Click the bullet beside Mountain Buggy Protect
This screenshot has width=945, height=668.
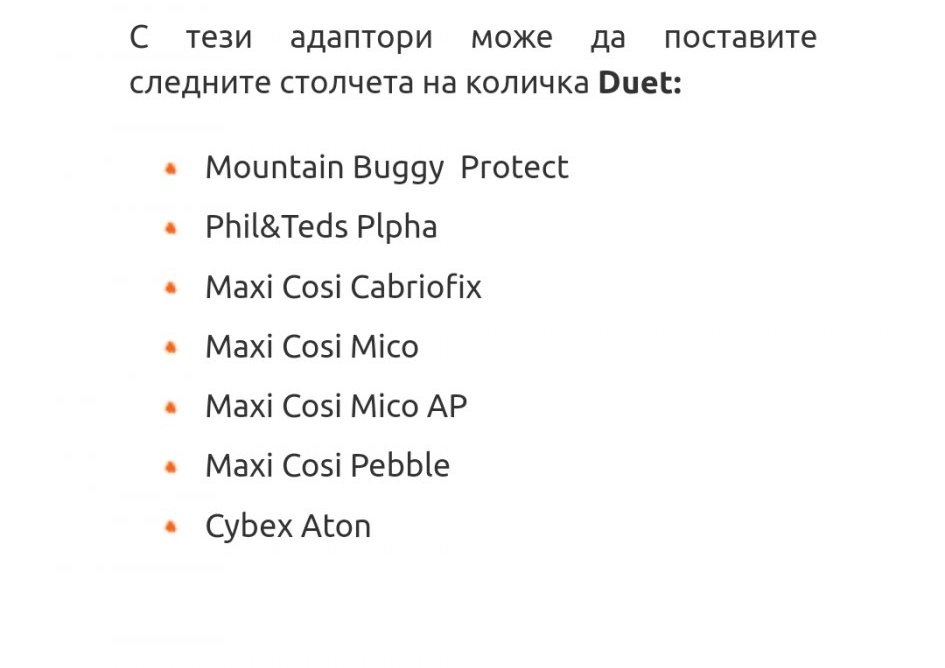171,168
